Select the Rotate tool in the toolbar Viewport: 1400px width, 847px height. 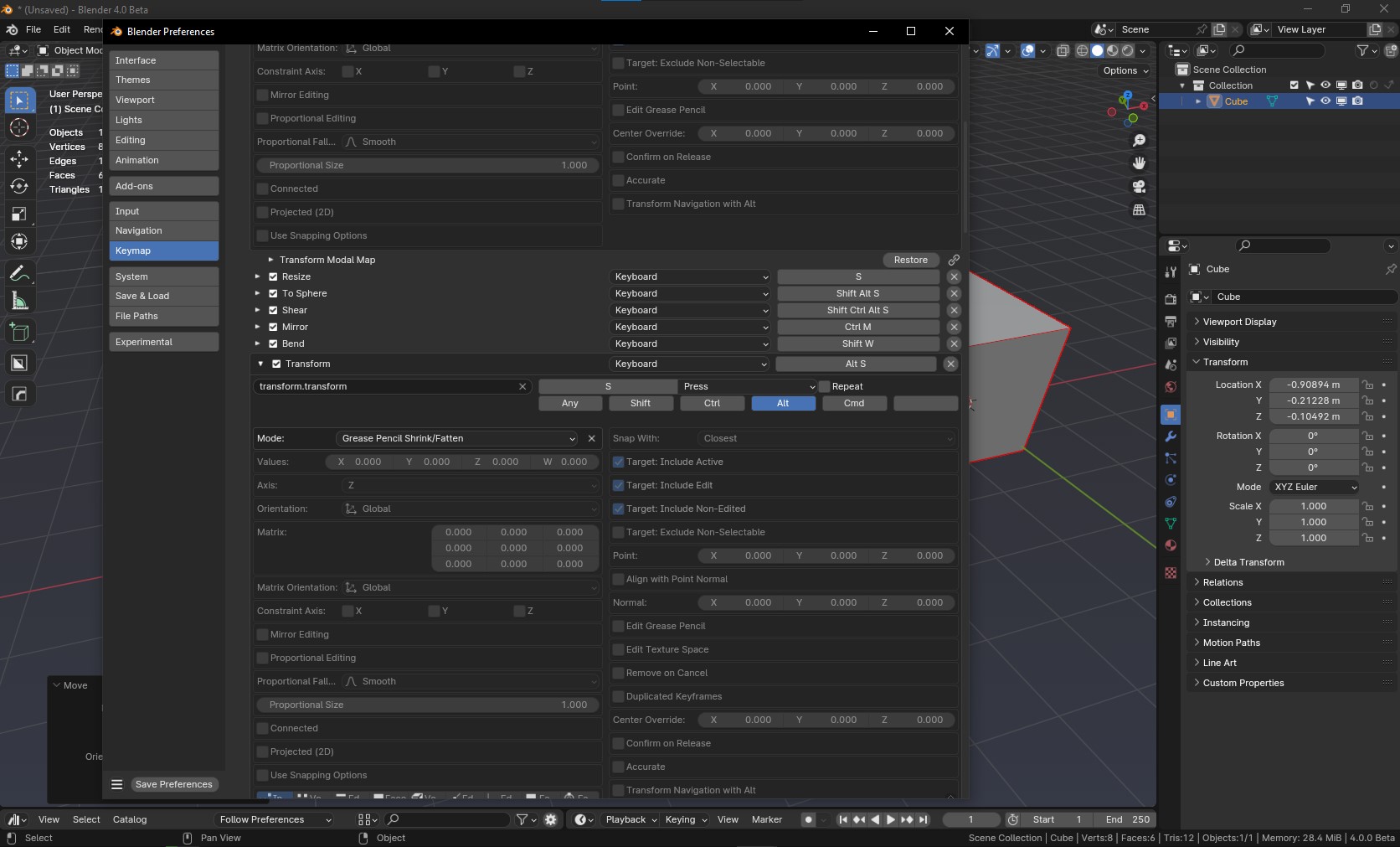pyautogui.click(x=19, y=186)
